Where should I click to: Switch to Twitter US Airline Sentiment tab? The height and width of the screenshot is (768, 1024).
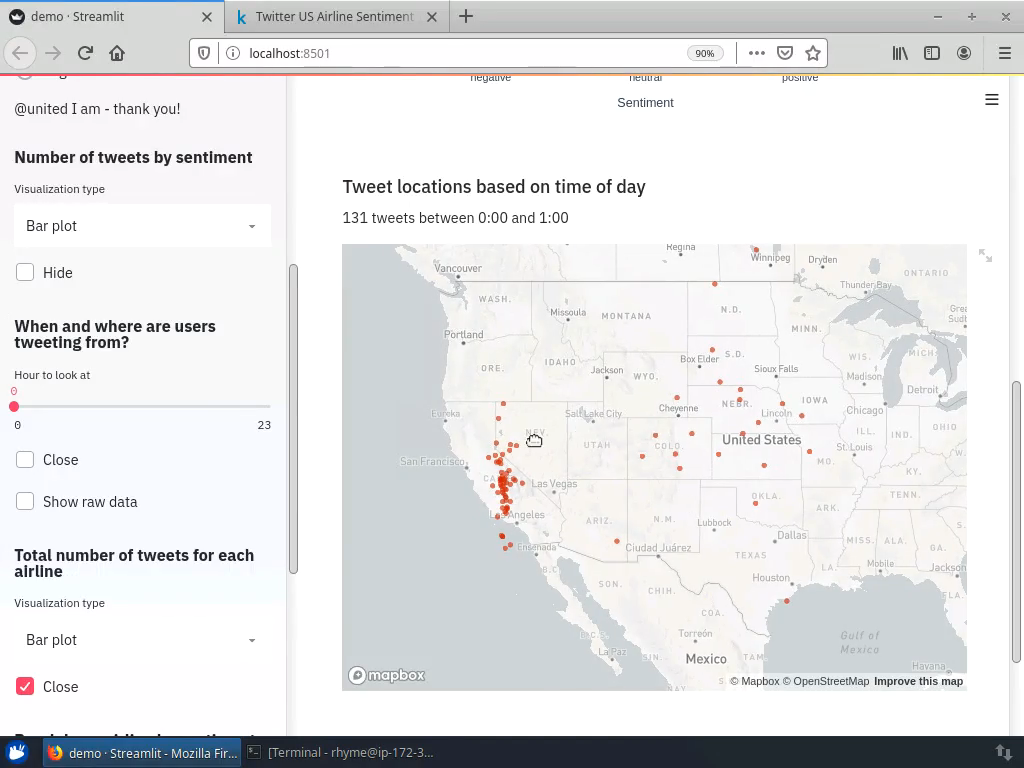point(336,17)
